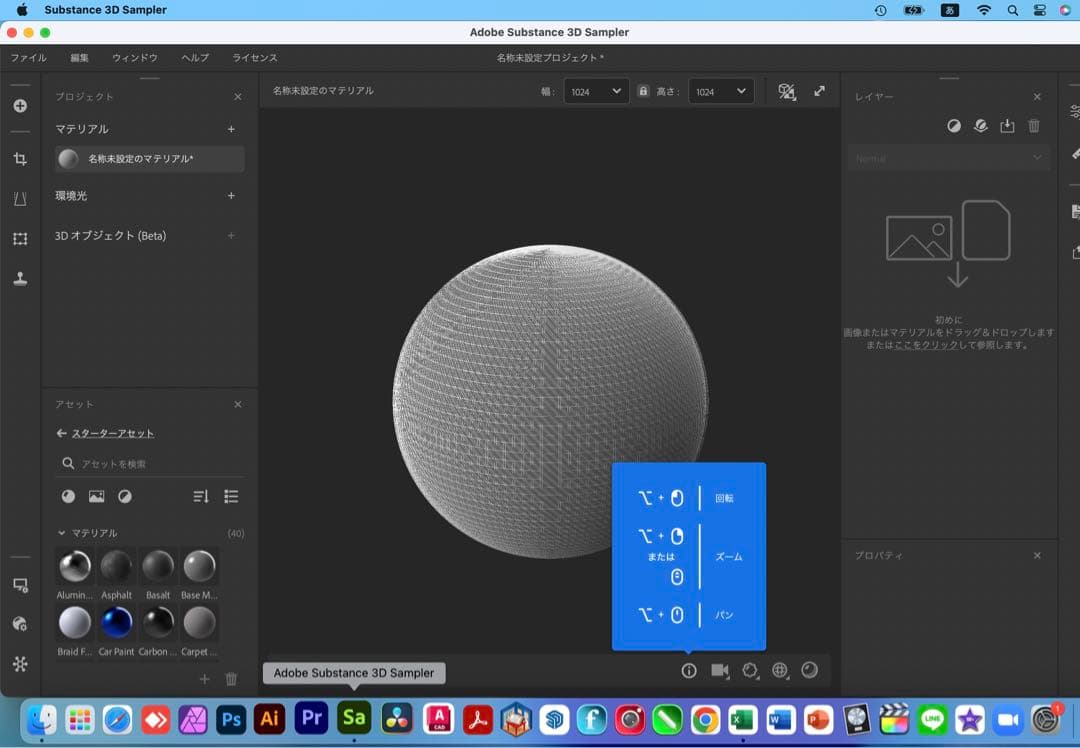The image size is (1080, 748).
Task: Open the width 1024 dropdown
Action: tap(597, 90)
